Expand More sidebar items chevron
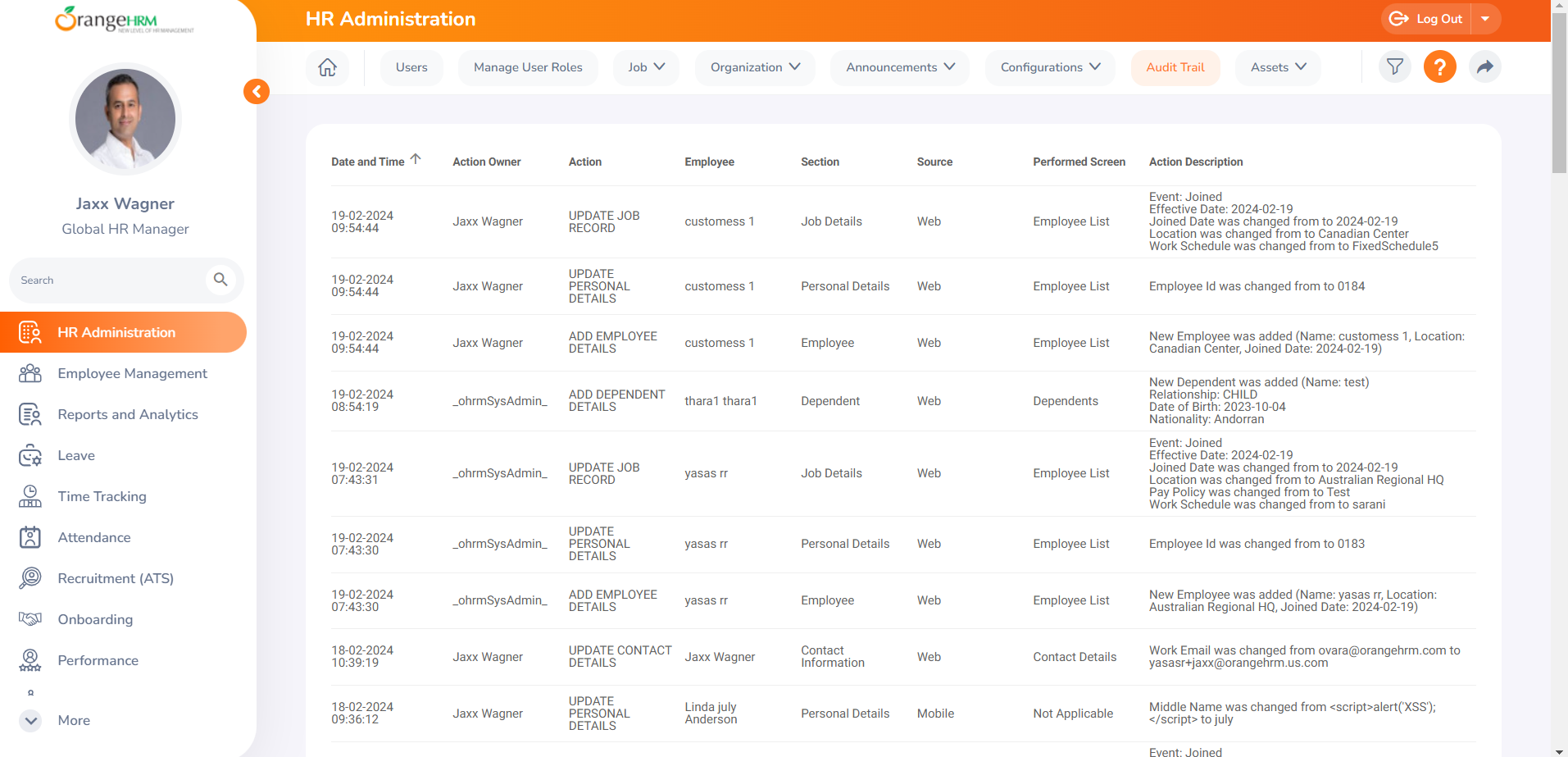 click(x=30, y=721)
